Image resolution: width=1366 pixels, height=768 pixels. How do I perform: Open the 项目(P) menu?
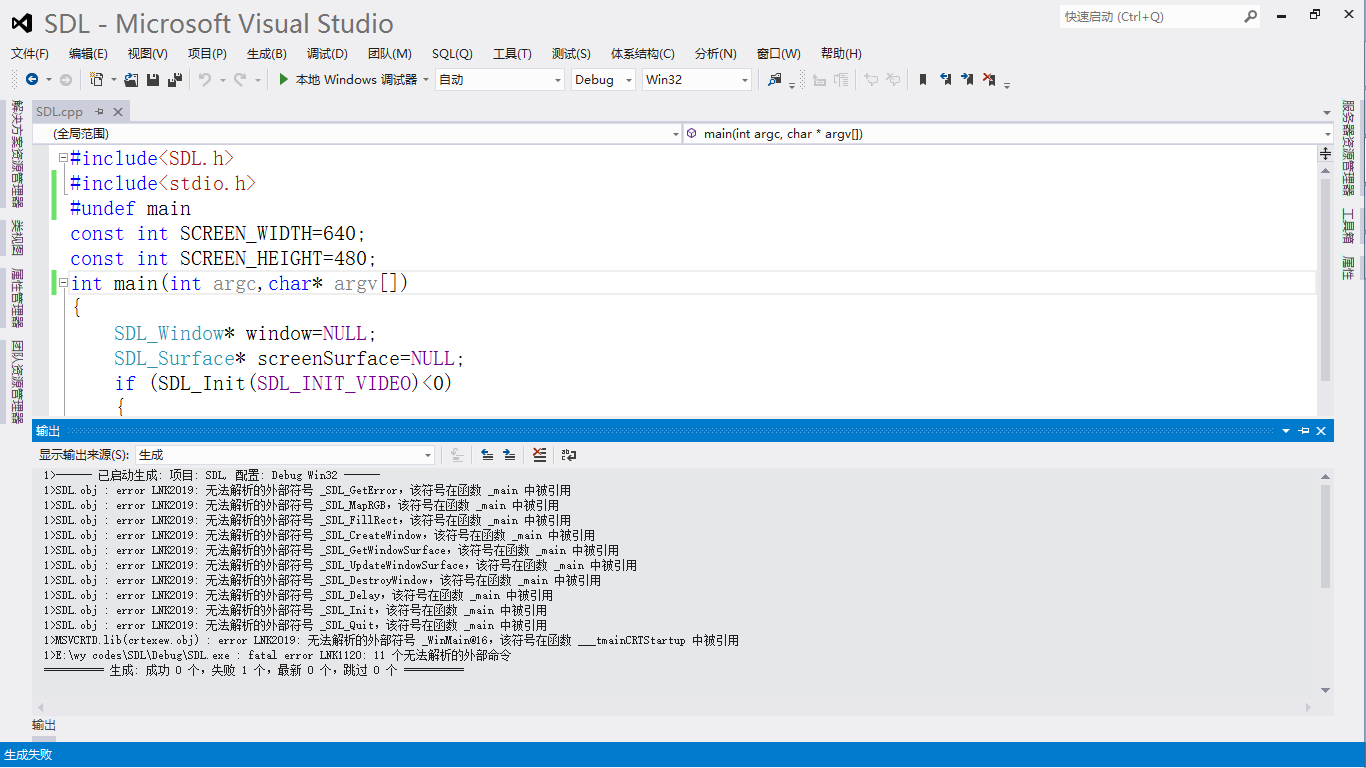207,53
